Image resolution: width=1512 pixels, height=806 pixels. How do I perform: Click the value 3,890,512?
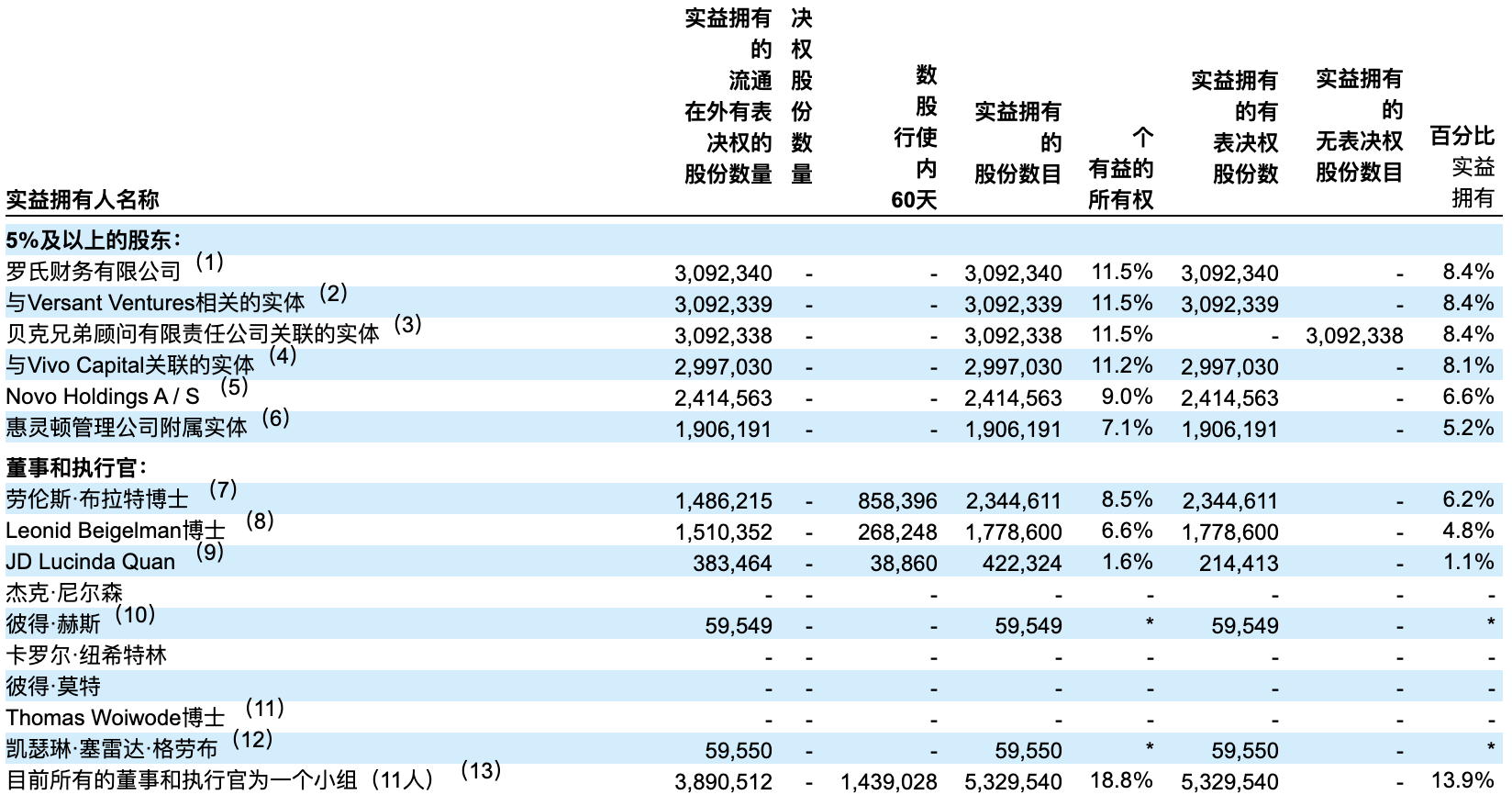pos(723,782)
